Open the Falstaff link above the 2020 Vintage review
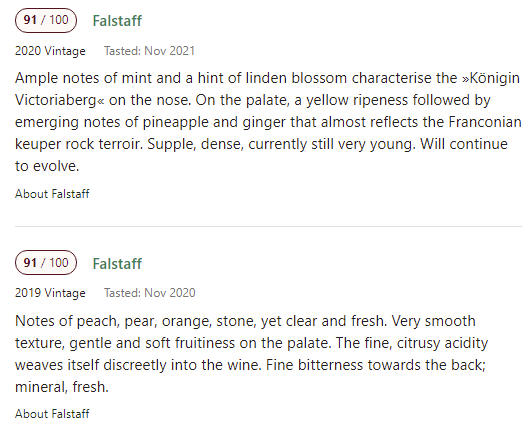The height and width of the screenshot is (429, 532). (117, 21)
